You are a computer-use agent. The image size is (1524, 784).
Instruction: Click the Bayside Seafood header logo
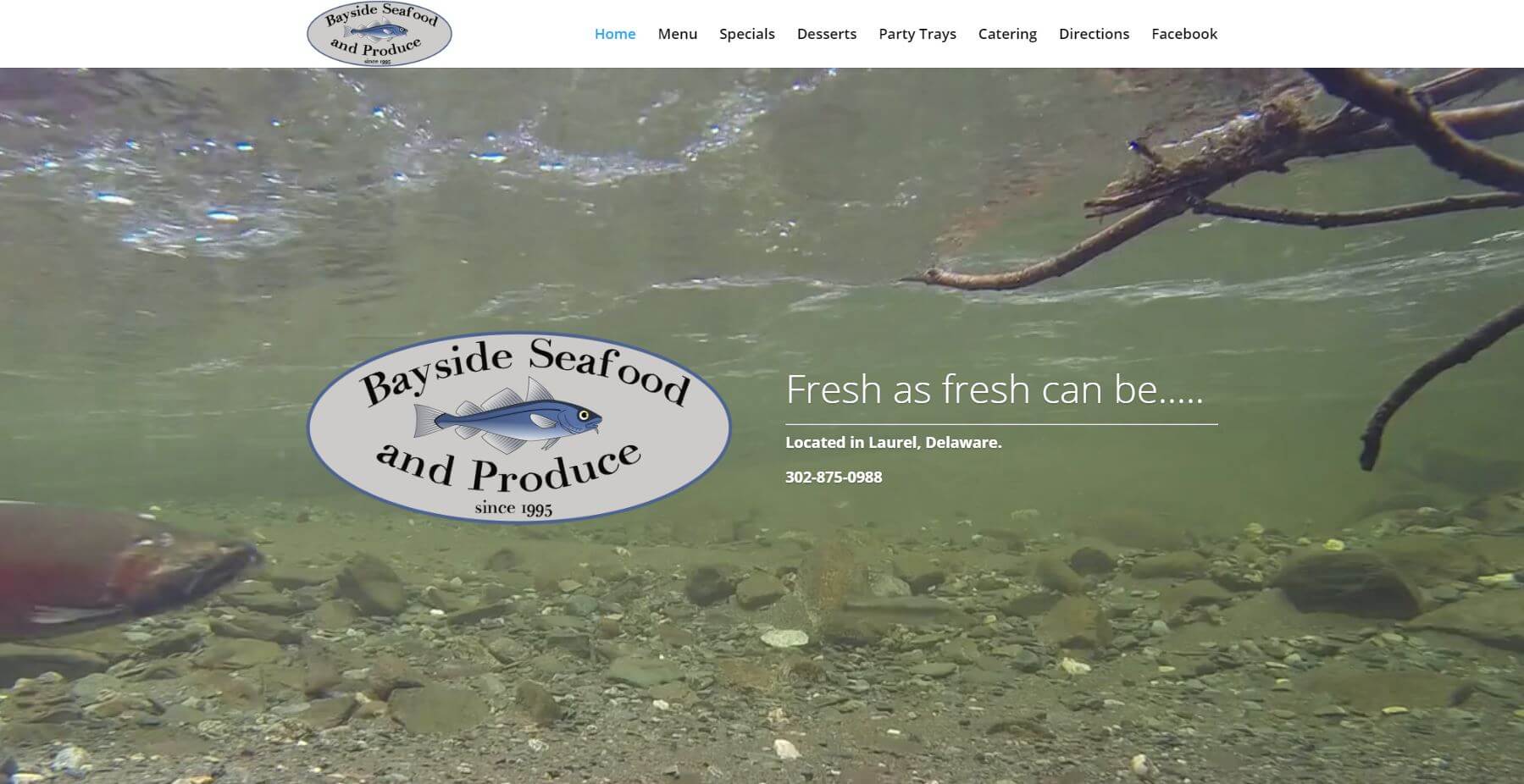(x=379, y=34)
